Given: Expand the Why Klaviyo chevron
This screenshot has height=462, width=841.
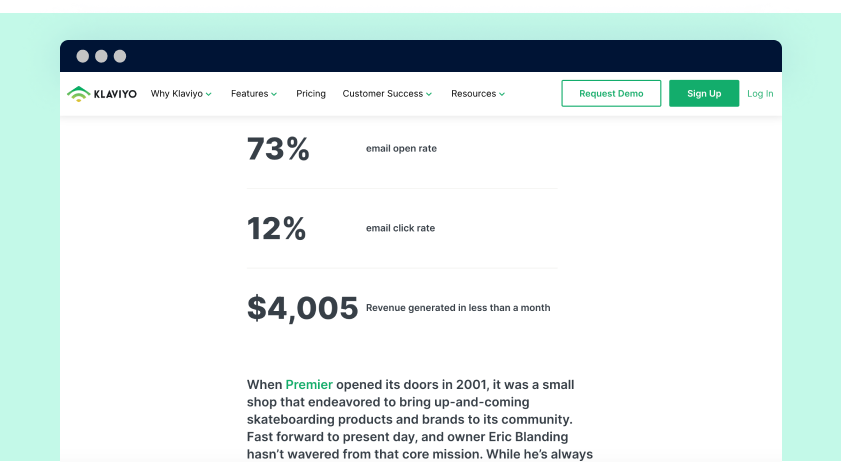Looking at the screenshot, I should click(x=209, y=94).
